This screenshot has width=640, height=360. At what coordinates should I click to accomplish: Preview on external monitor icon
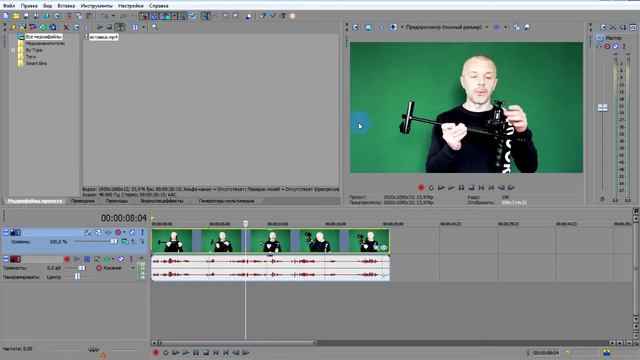[x=368, y=27]
